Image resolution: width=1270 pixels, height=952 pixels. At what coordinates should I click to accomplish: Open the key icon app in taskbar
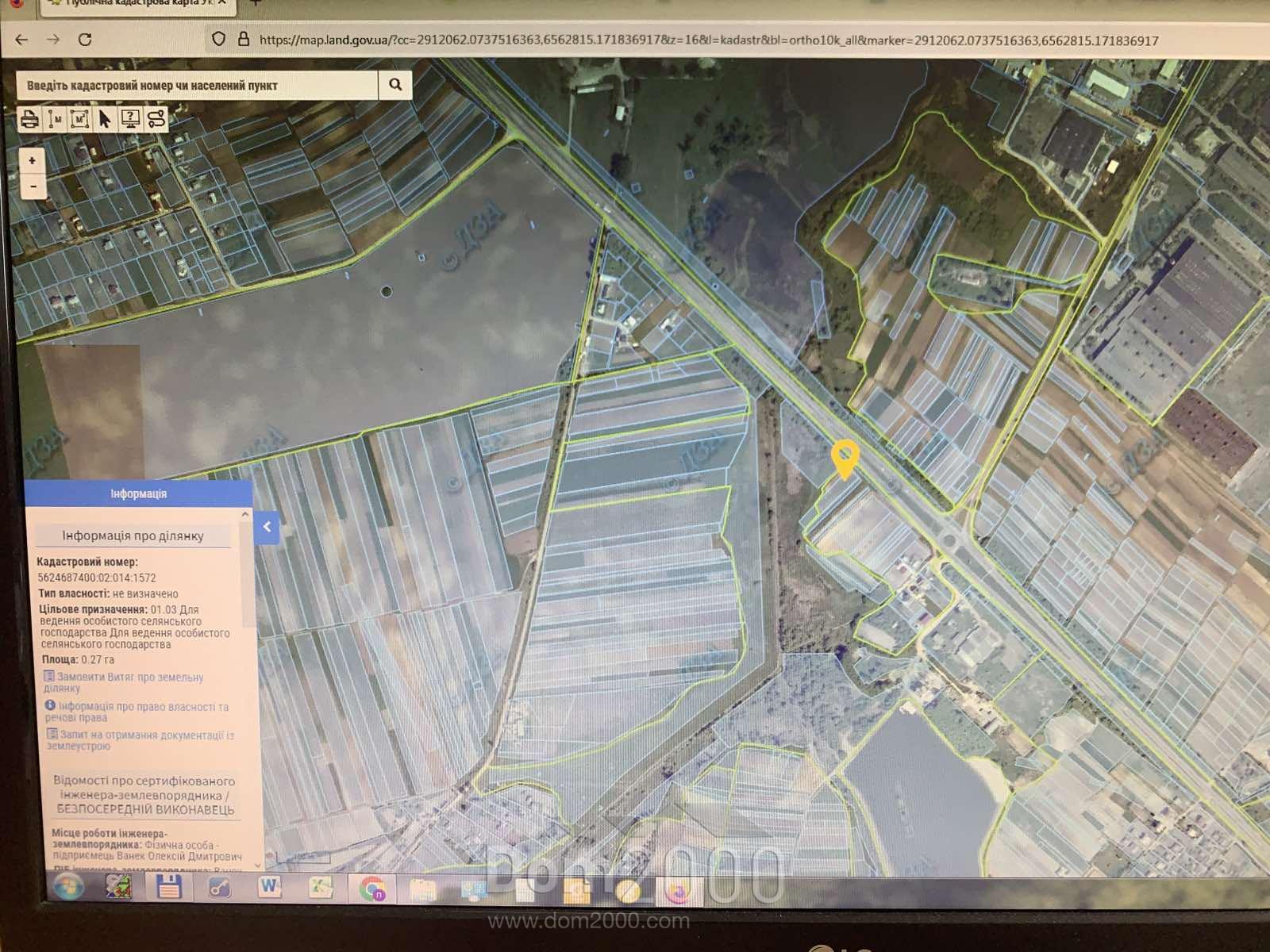(220, 887)
